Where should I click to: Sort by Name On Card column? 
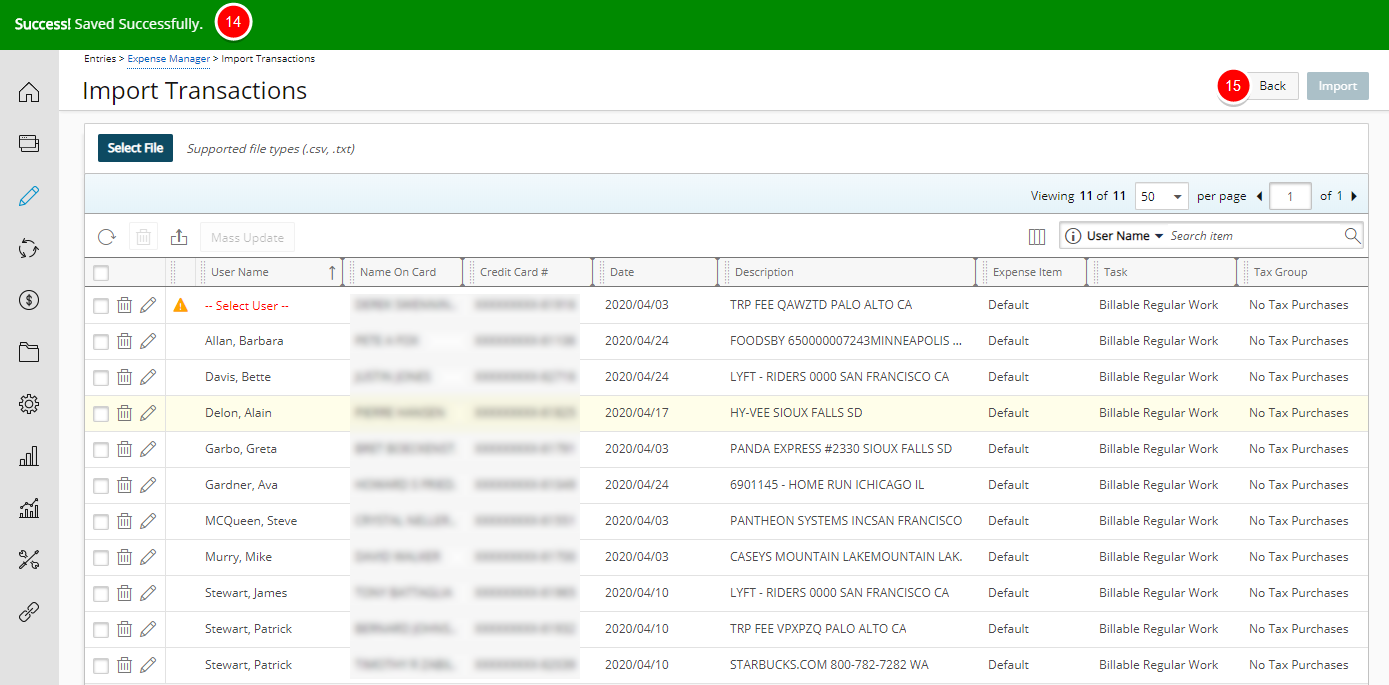[398, 272]
